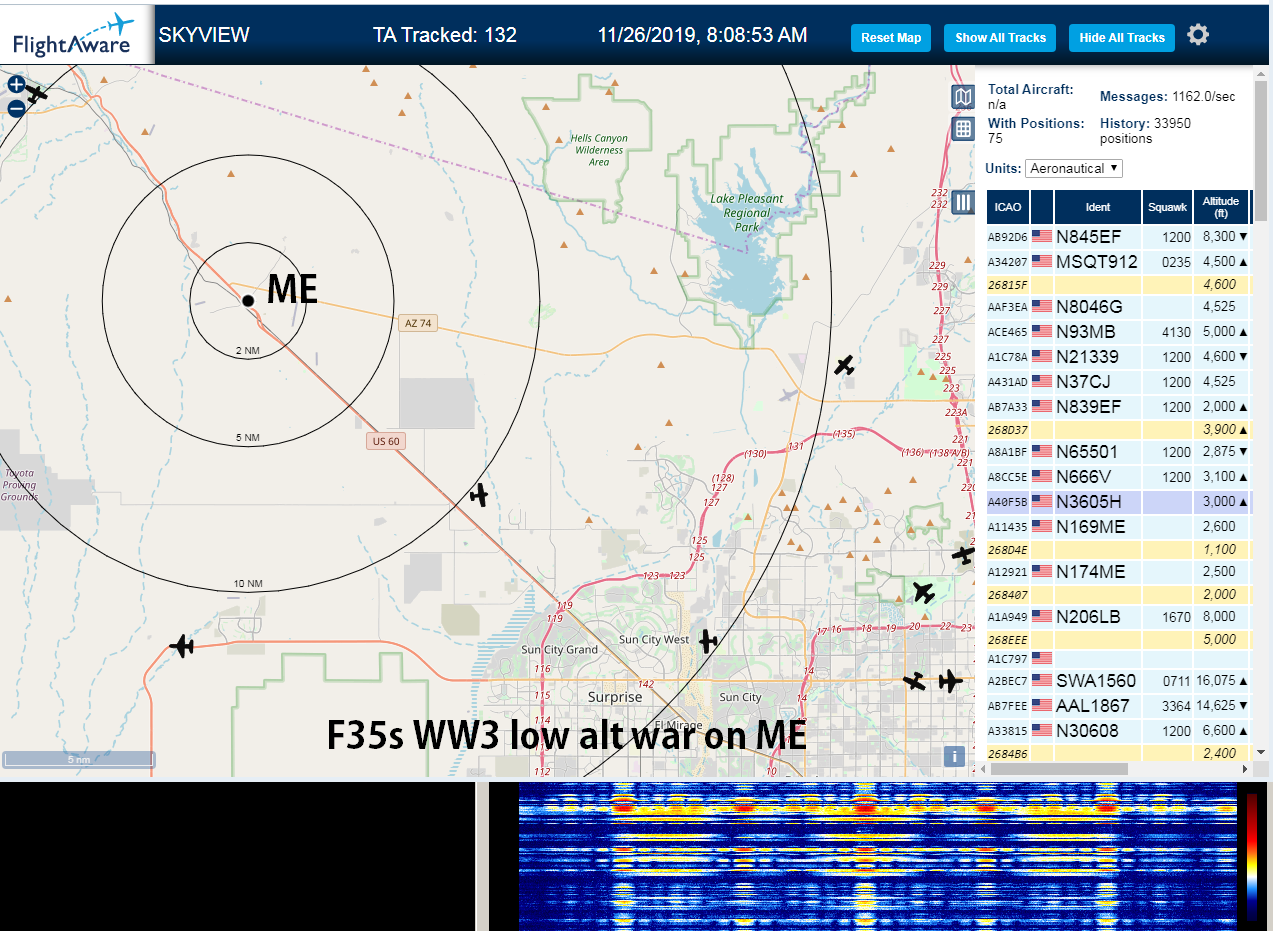Click the map scale bar labeled 5 nm
This screenshot has width=1273, height=931.
pyautogui.click(x=78, y=760)
